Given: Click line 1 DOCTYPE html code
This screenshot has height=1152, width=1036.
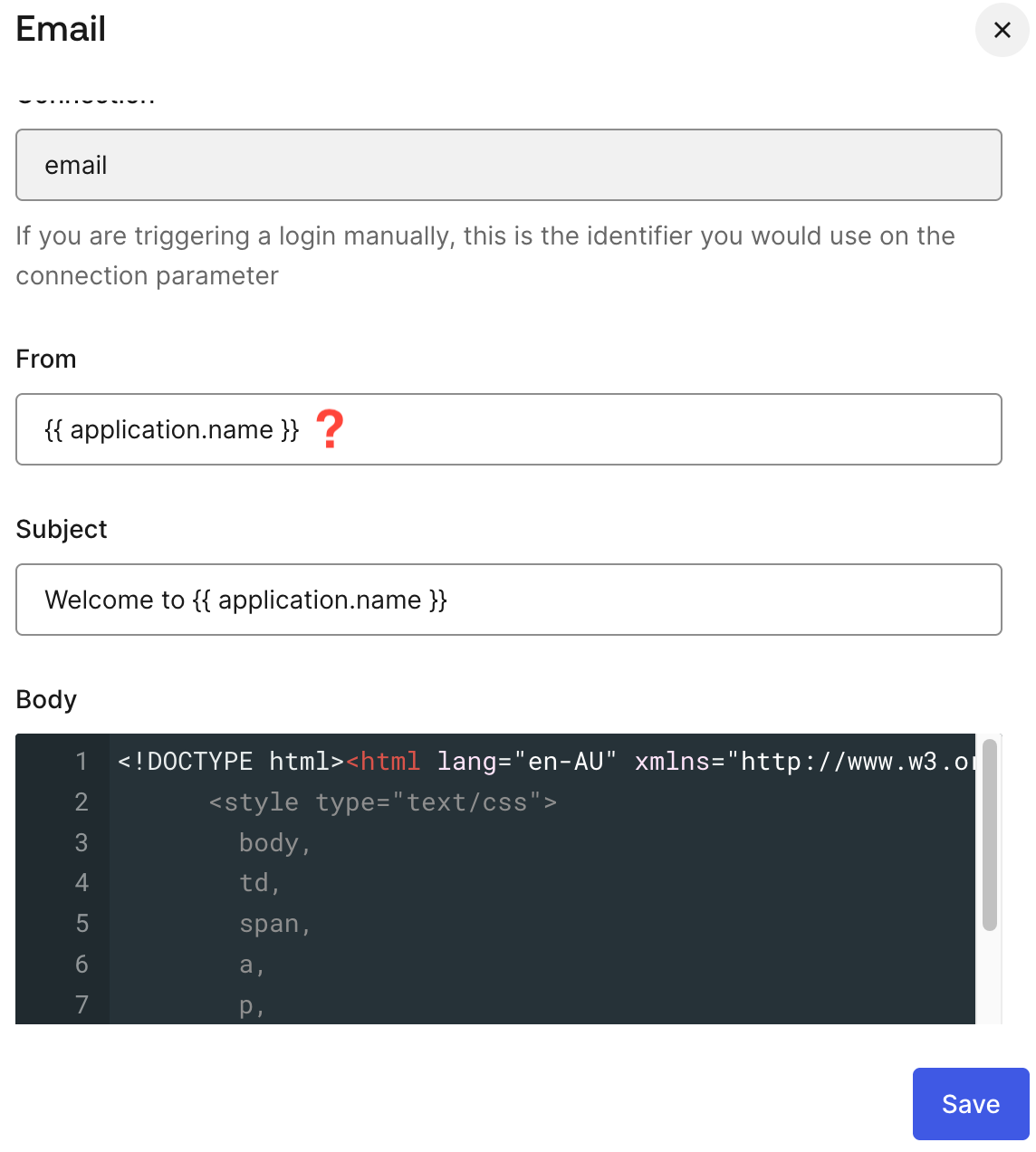Looking at the screenshot, I should click(546, 762).
